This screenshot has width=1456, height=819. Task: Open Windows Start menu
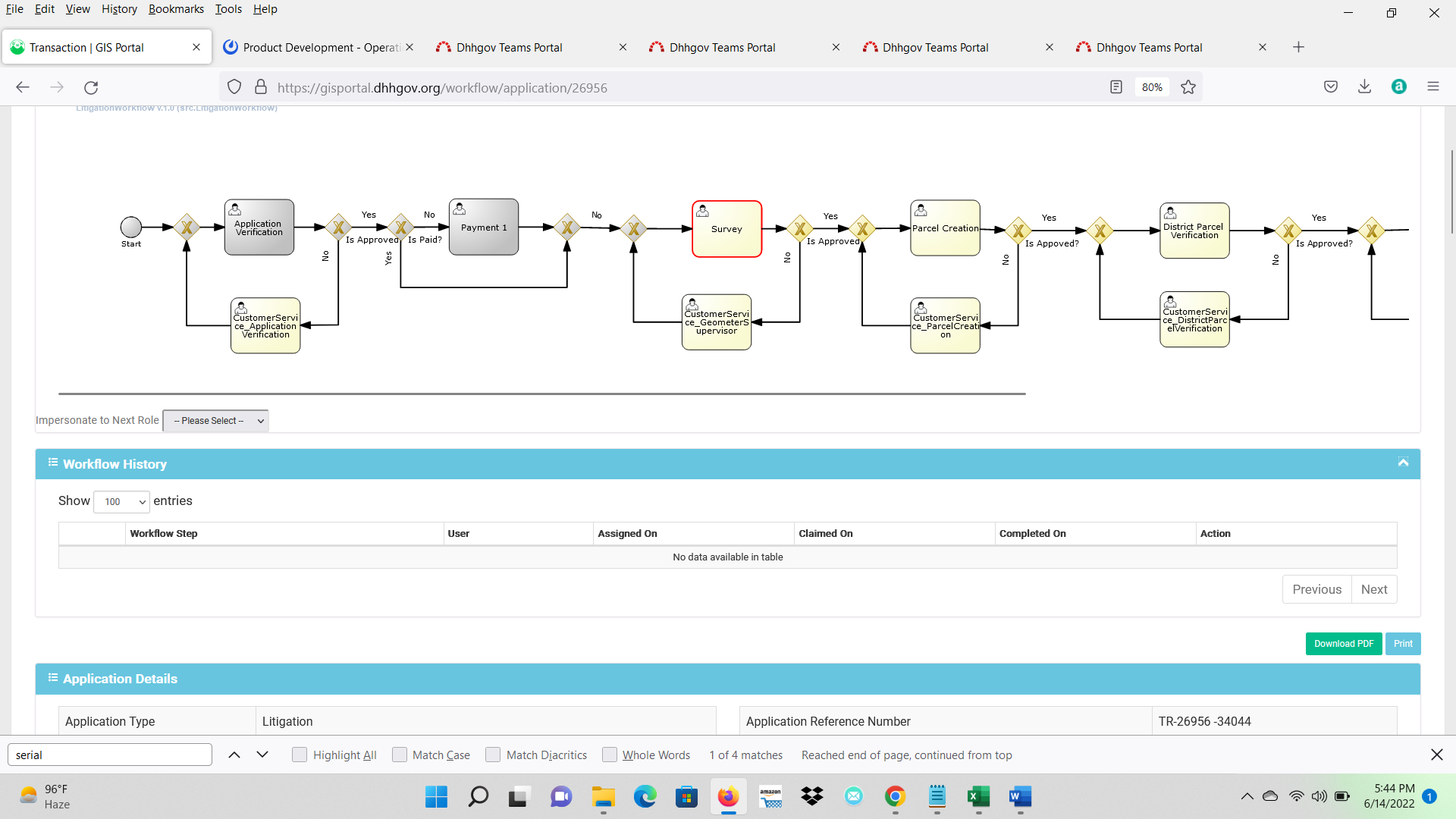point(436,796)
